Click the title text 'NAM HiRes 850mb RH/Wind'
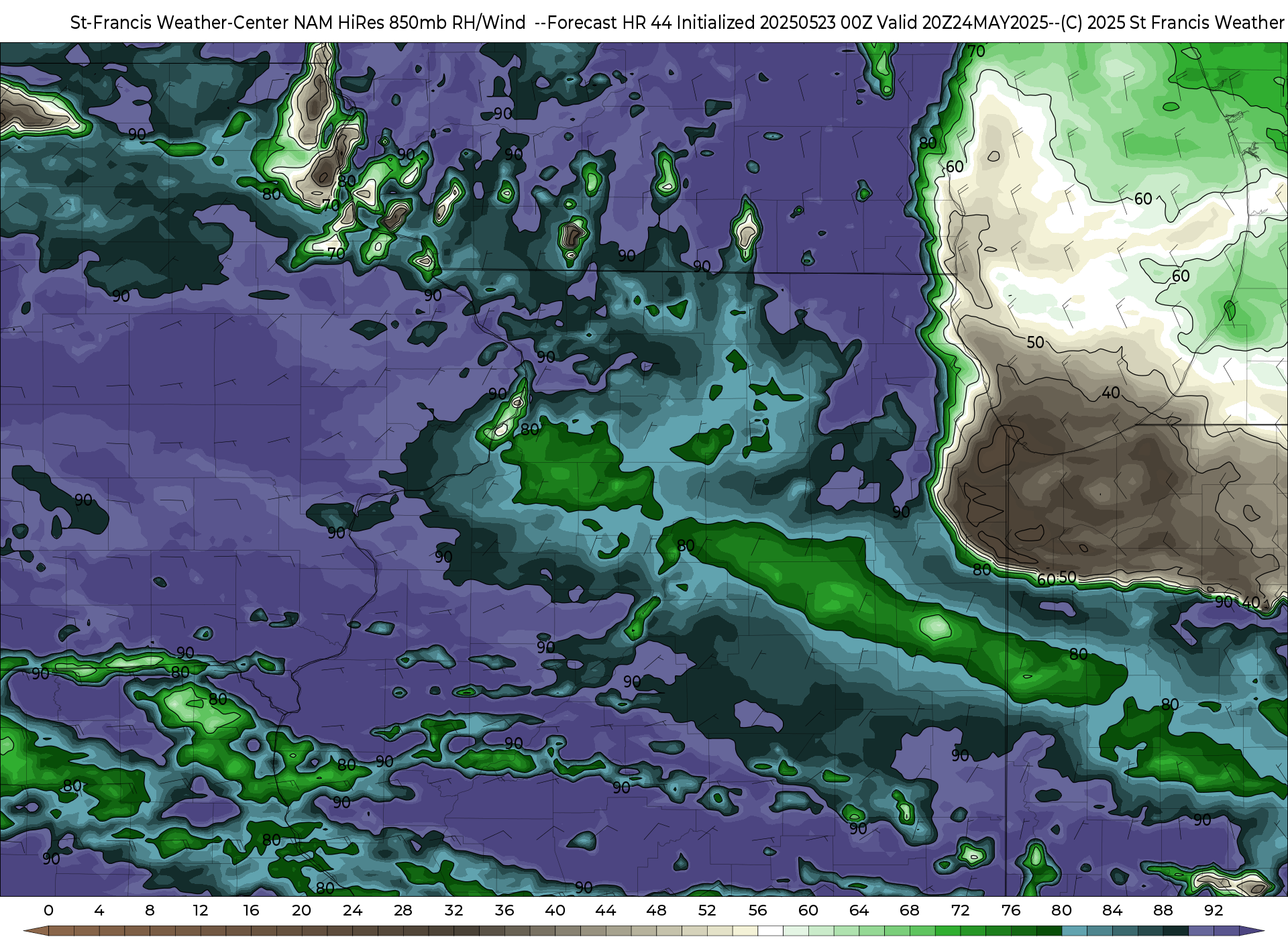 click(x=410, y=23)
